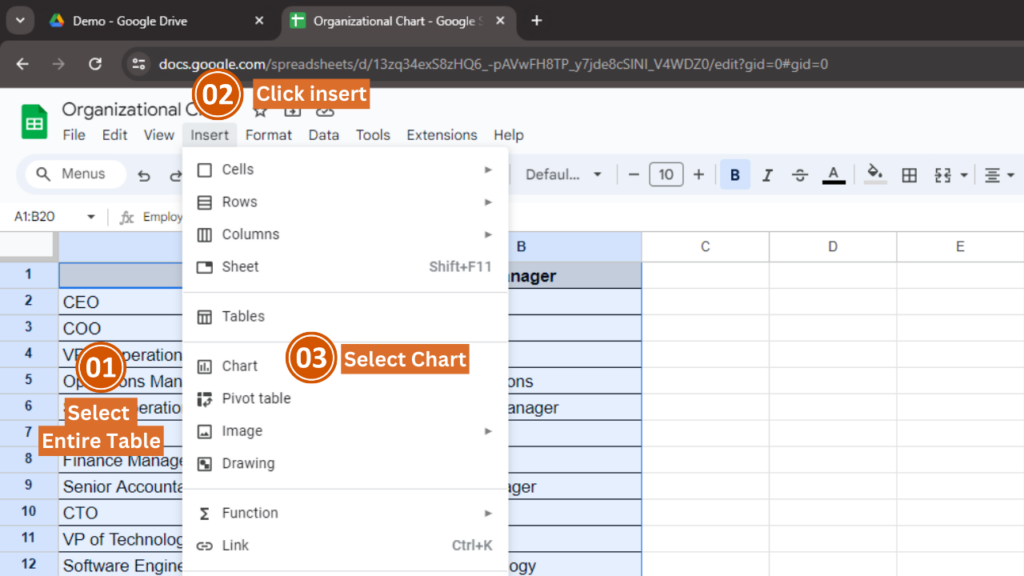The width and height of the screenshot is (1024, 576).
Task: Open the Format menu
Action: pyautogui.click(x=268, y=134)
